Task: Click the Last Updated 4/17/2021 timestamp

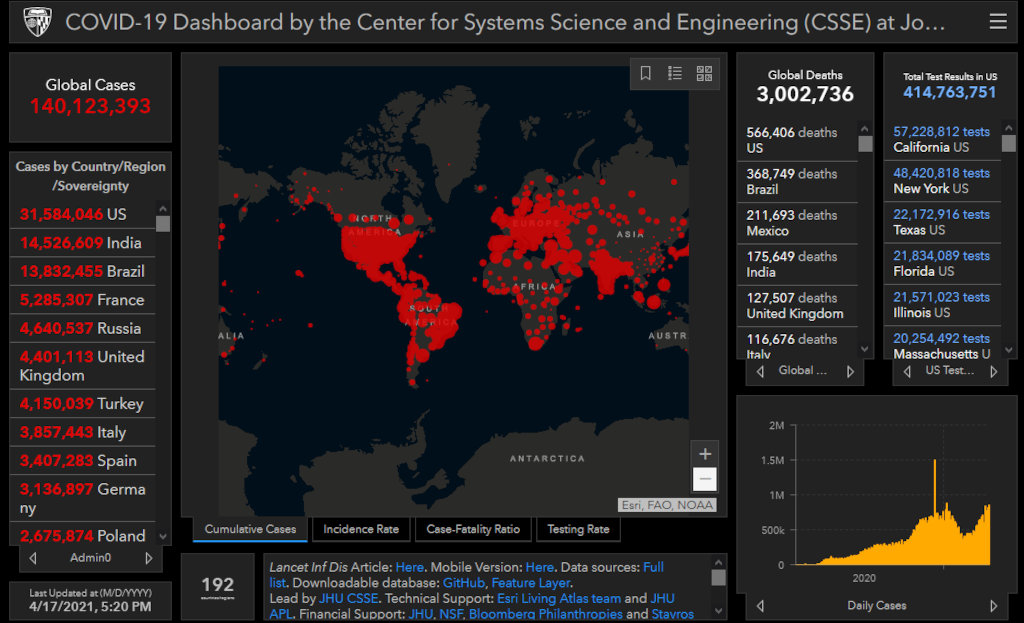Action: (x=90, y=606)
